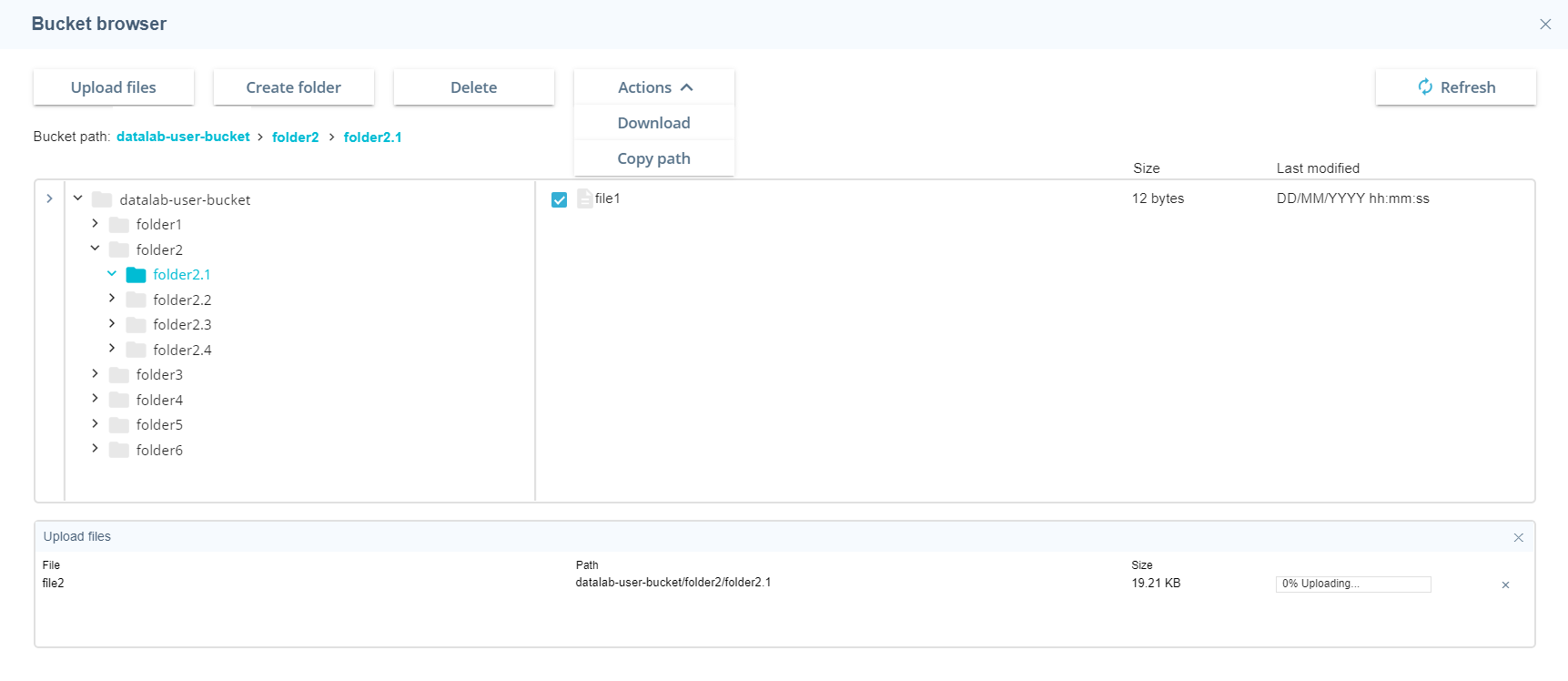Collapse the Actions dropdown menu
1568x681 pixels.
click(x=654, y=87)
